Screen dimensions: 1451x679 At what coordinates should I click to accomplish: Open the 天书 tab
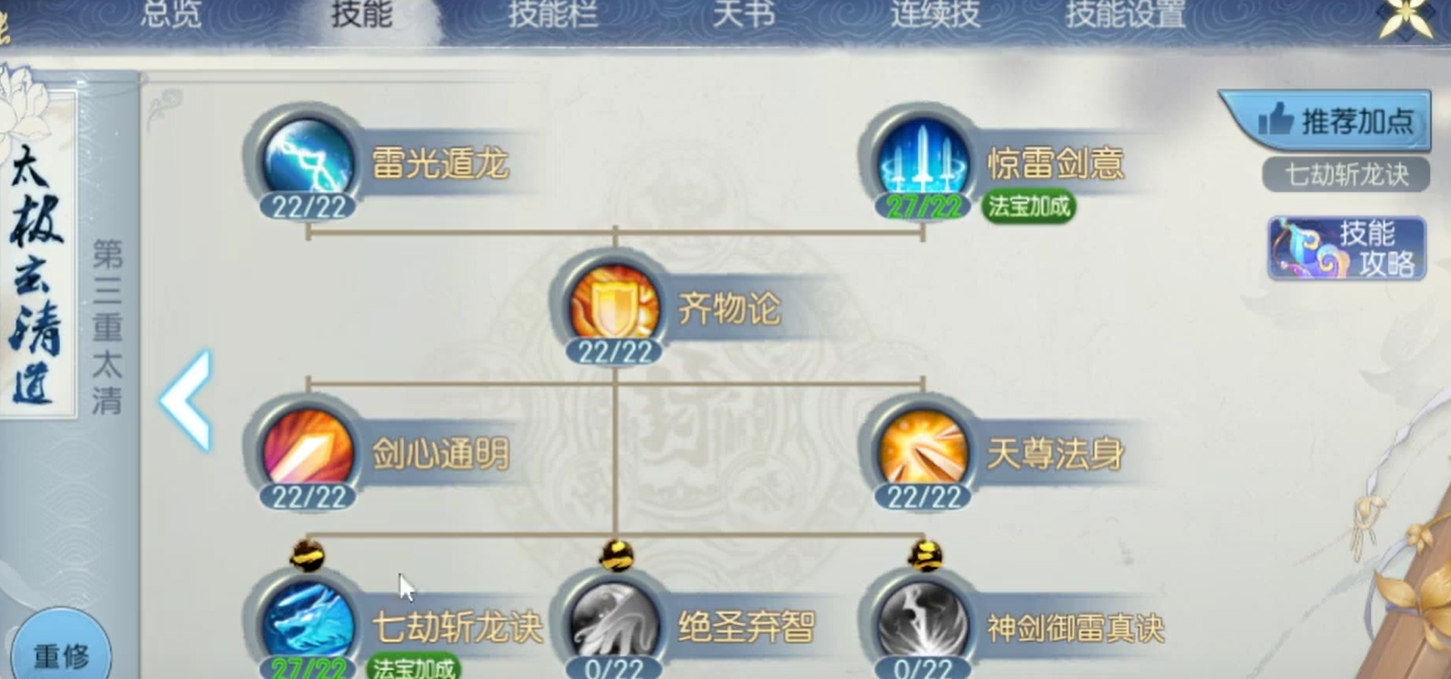coord(743,15)
